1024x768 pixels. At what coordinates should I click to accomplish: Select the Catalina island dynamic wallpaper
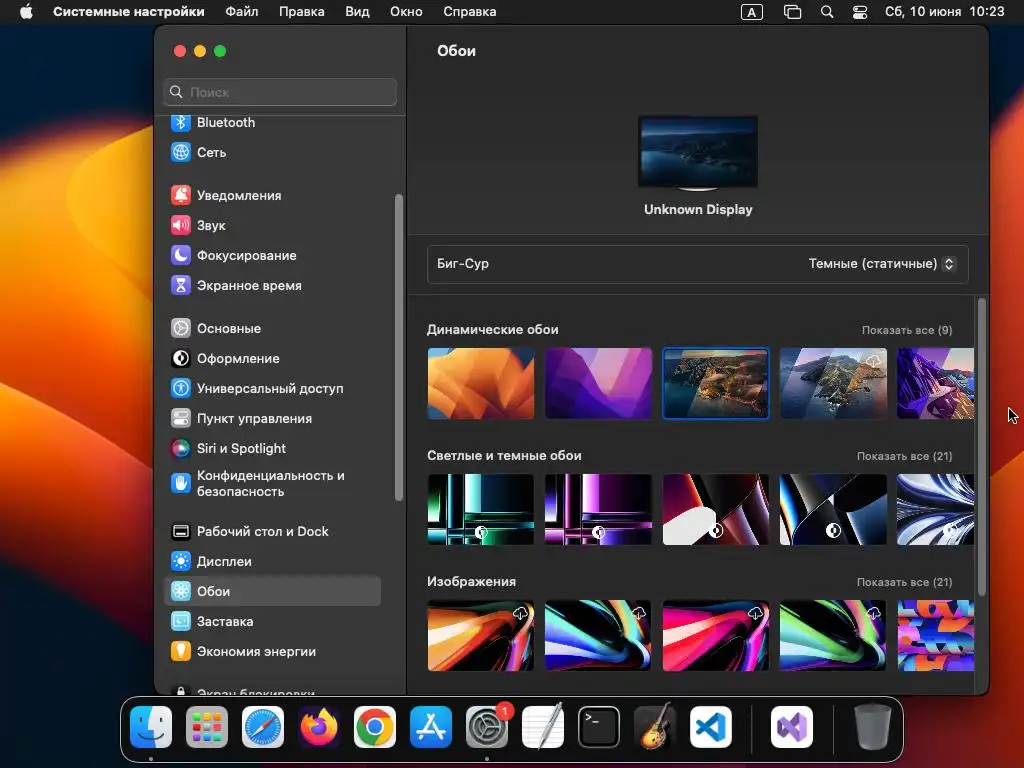coord(833,383)
